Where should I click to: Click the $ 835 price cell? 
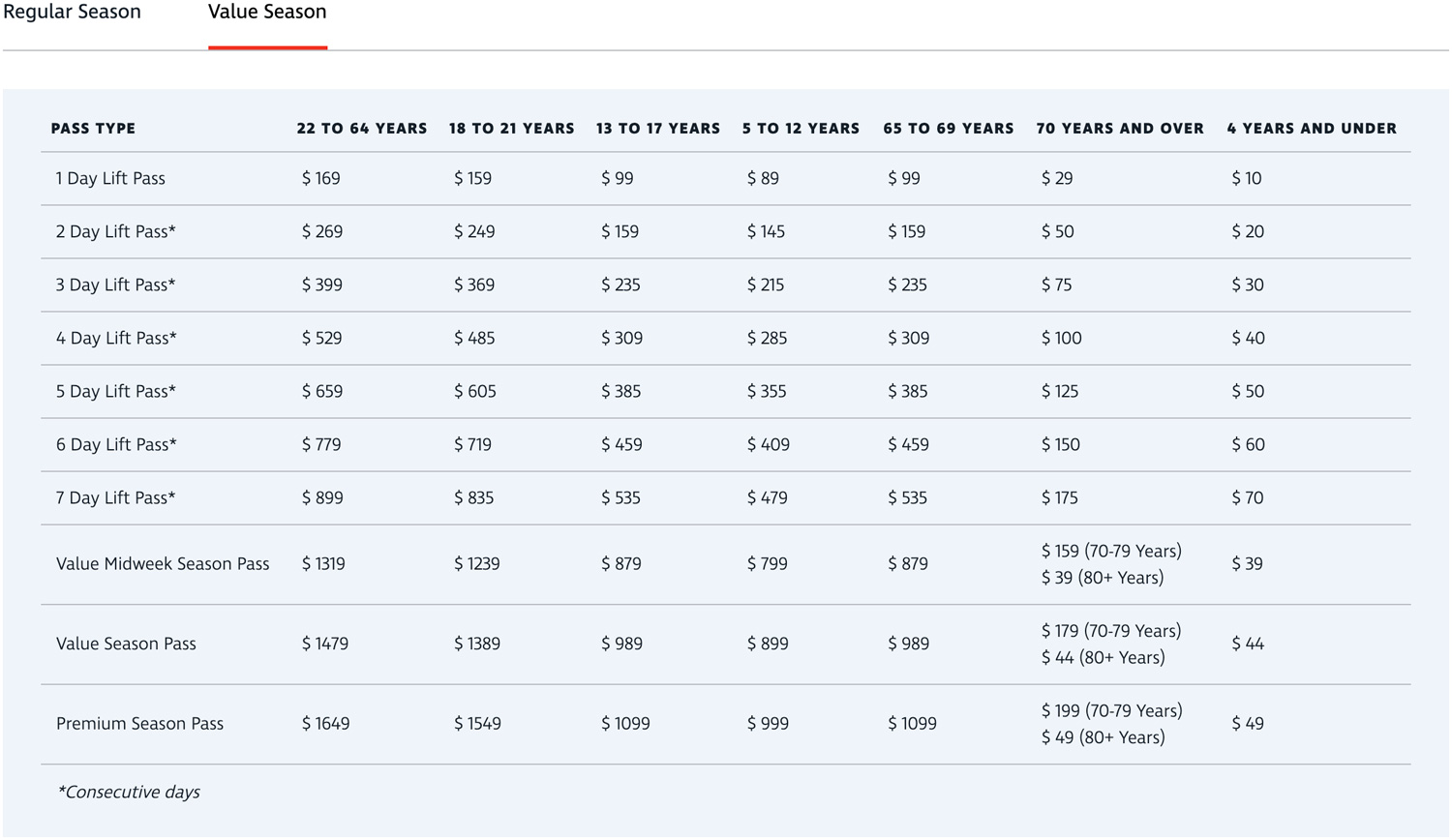474,498
